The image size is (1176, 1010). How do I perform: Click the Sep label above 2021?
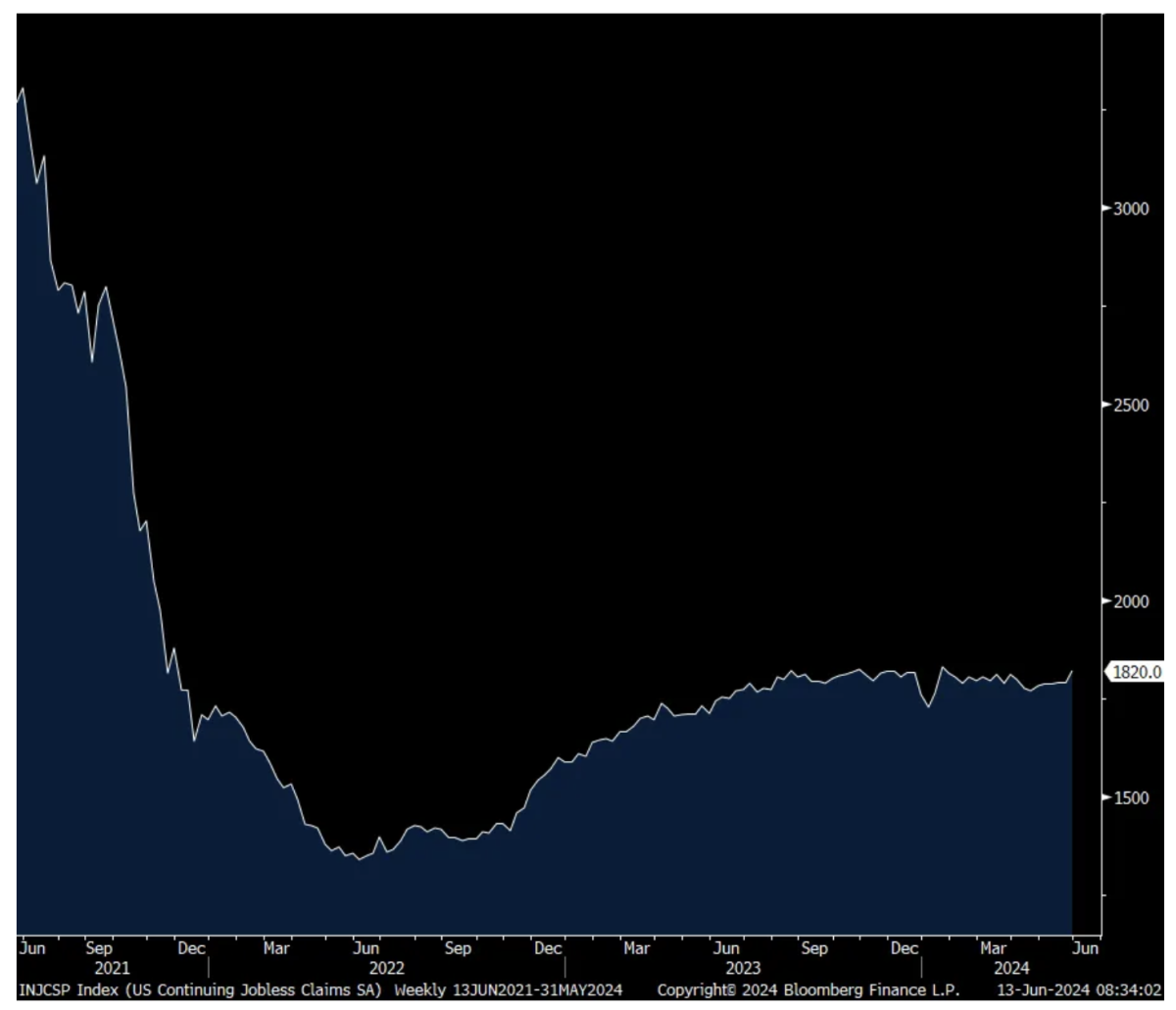(99, 948)
